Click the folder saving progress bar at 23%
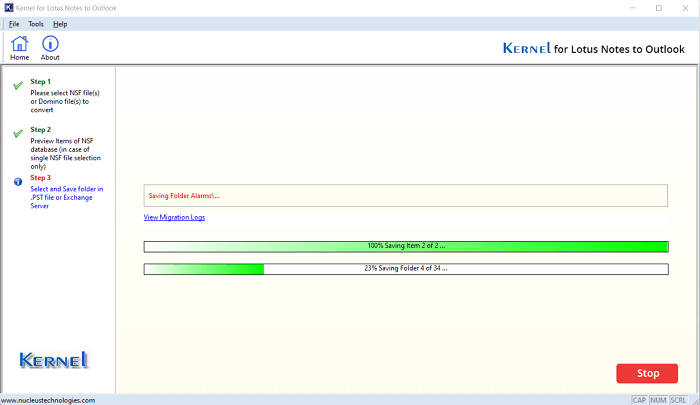This screenshot has height=405, width=700. click(406, 269)
